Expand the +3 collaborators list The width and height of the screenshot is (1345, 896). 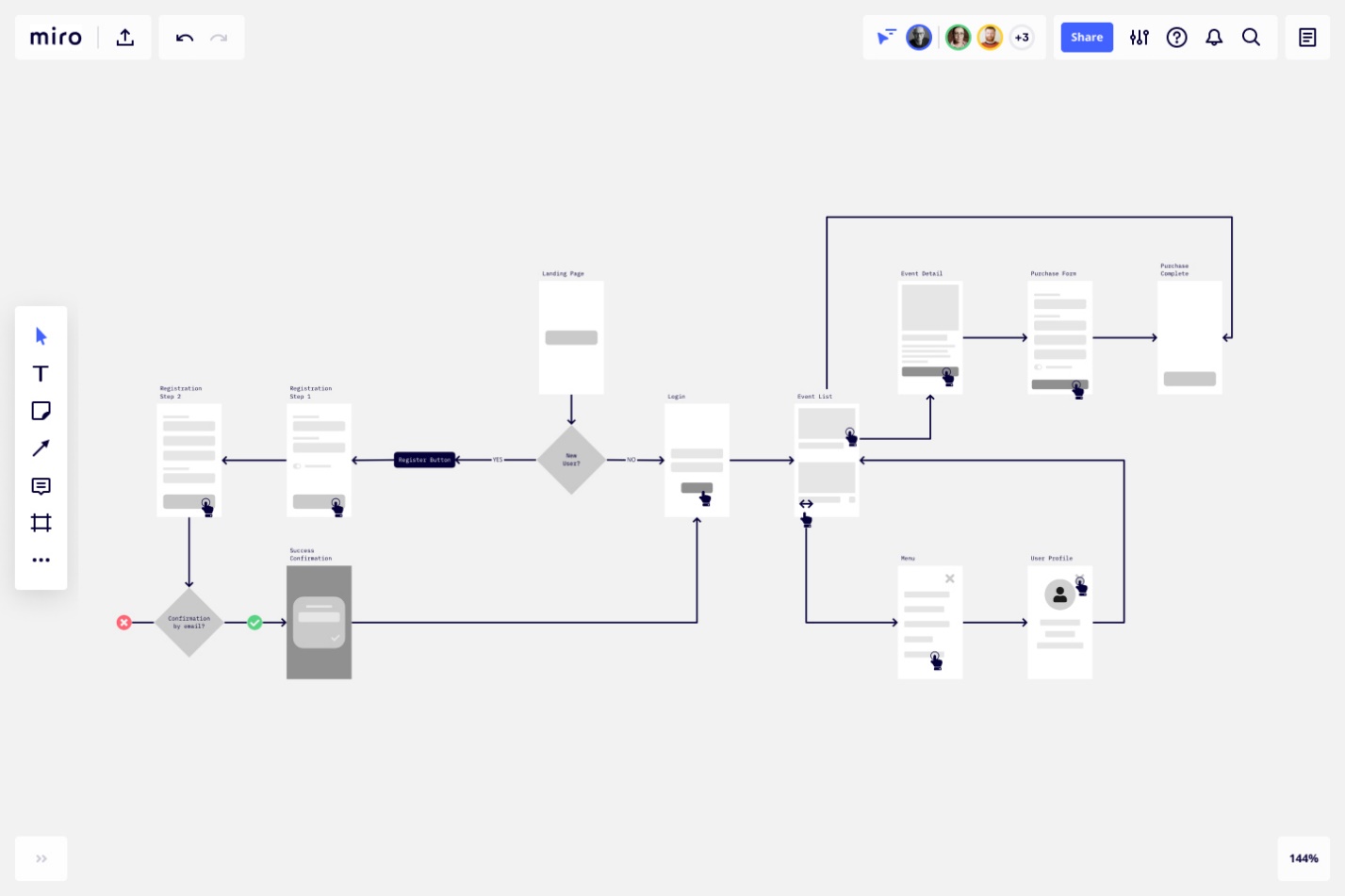click(1022, 38)
